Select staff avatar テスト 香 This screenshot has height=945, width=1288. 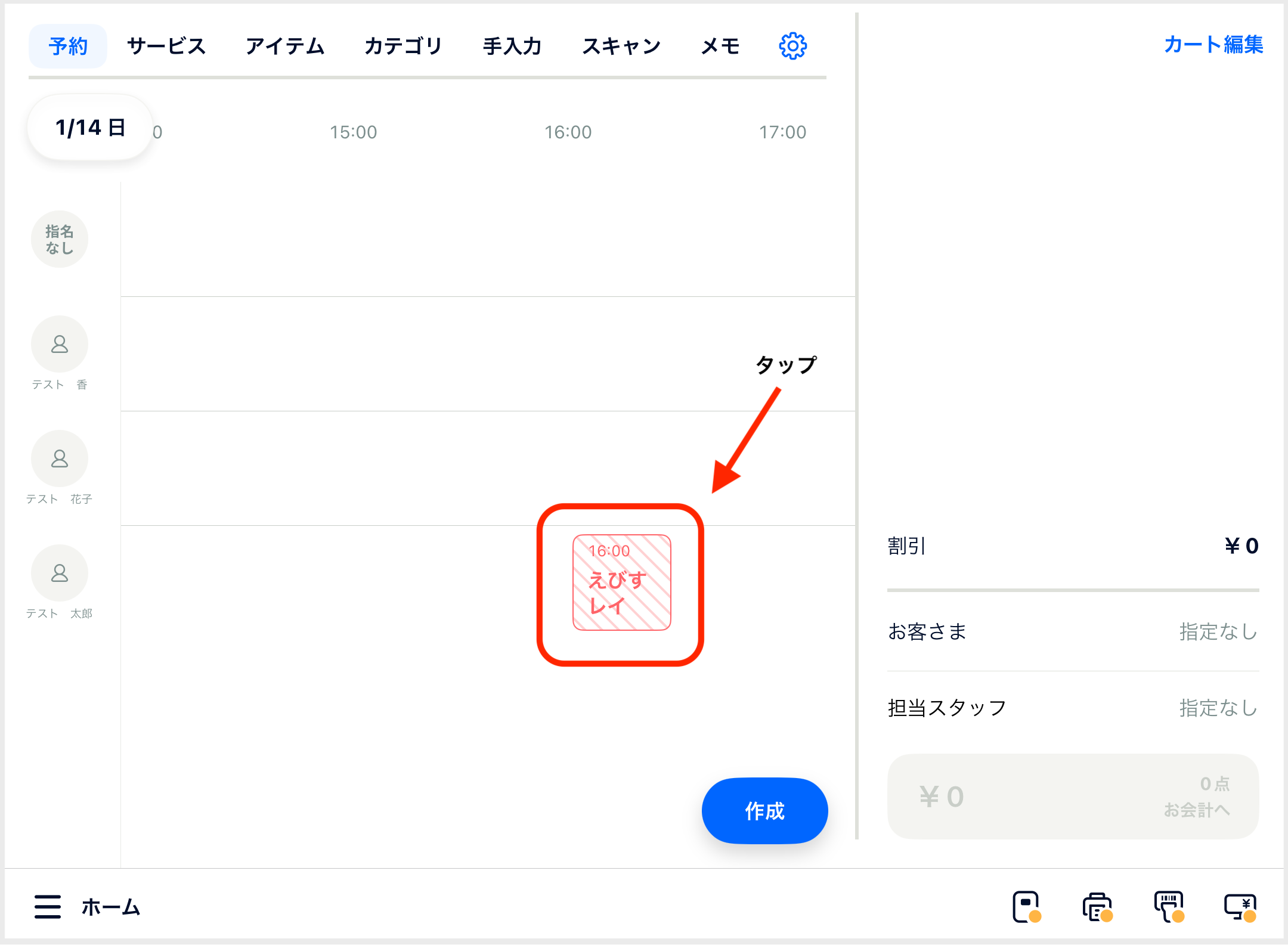pos(60,345)
